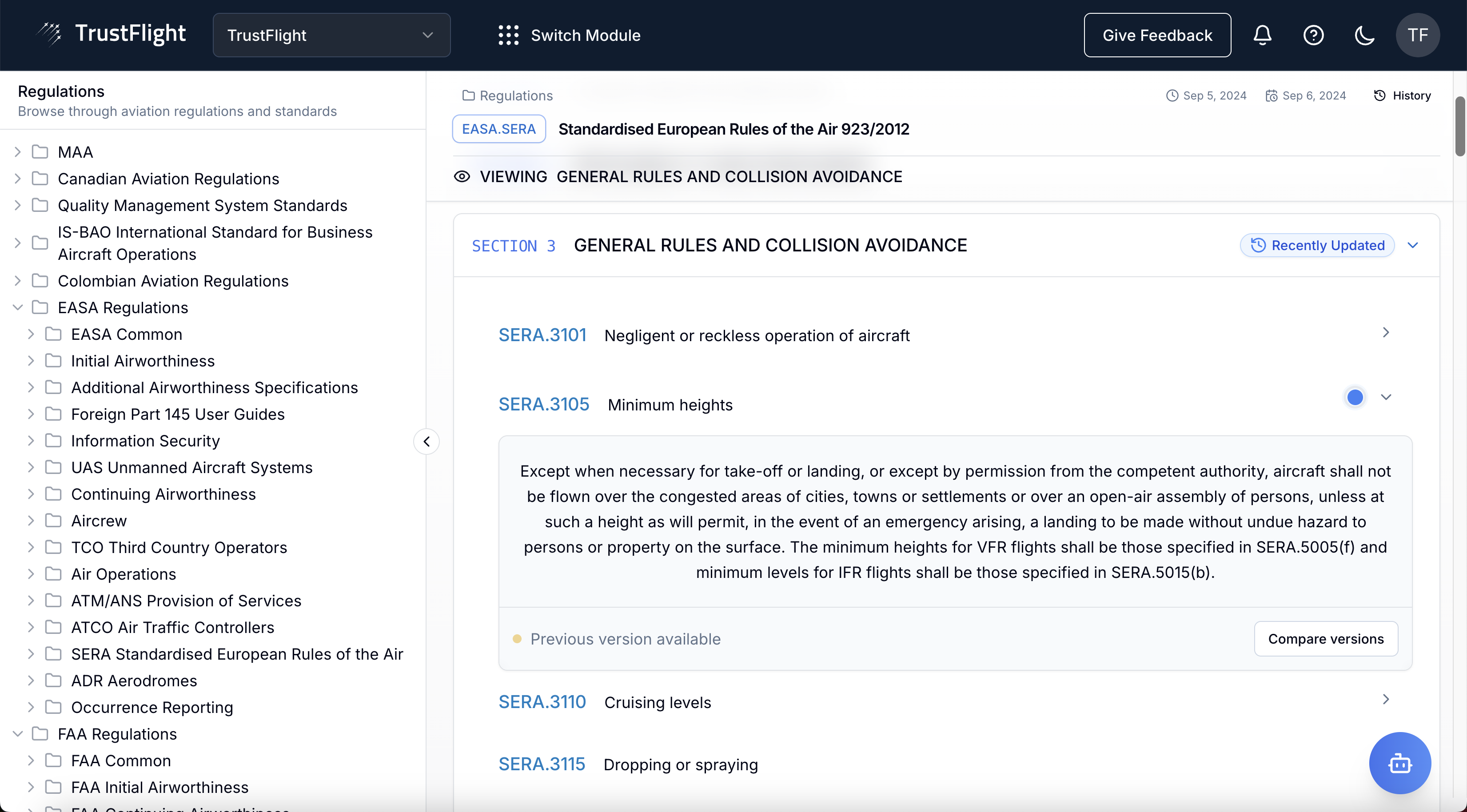The image size is (1467, 812).
Task: Expand SERA.3110 Cruising levels chevron
Action: click(1386, 699)
